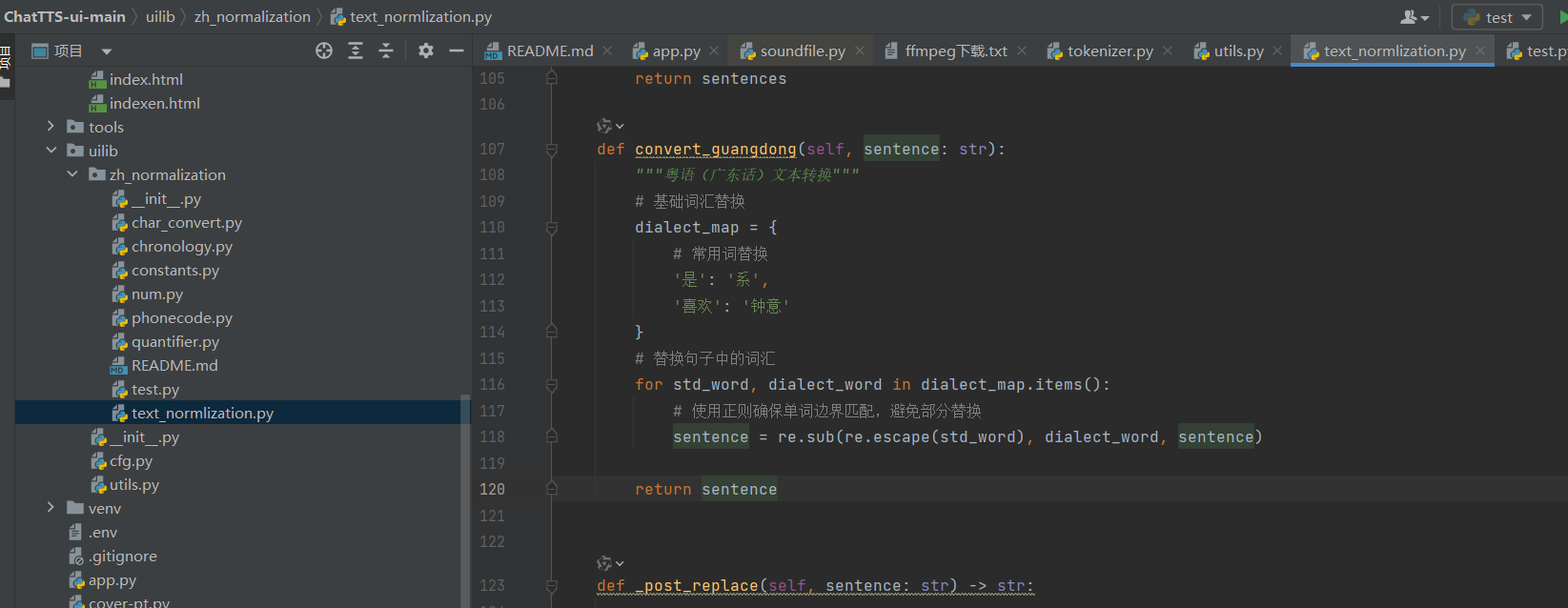Close the README.md tab
Screen dimensions: 1568x608
(607, 51)
